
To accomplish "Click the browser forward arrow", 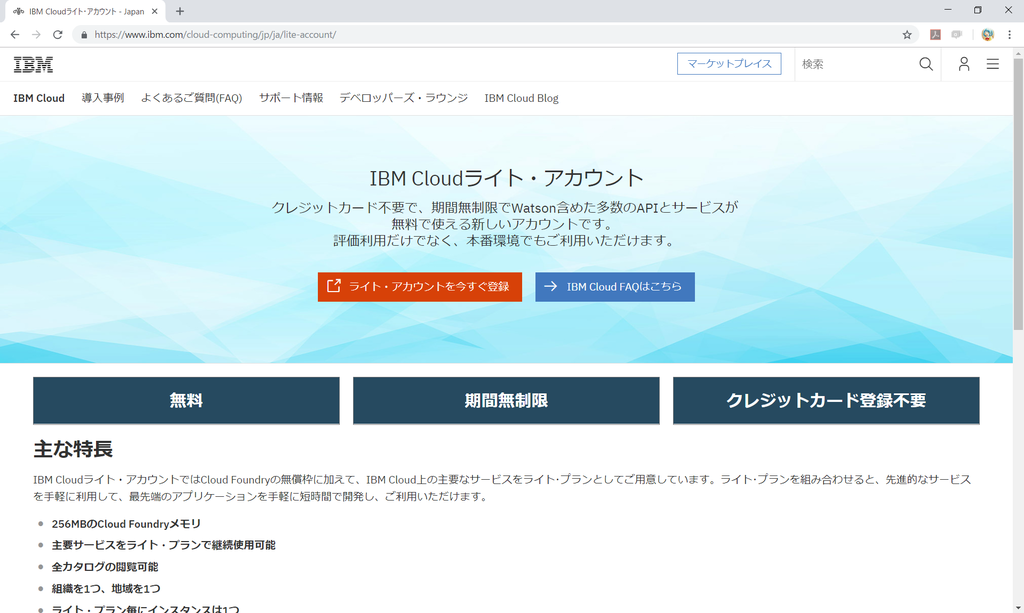I will tap(37, 35).
